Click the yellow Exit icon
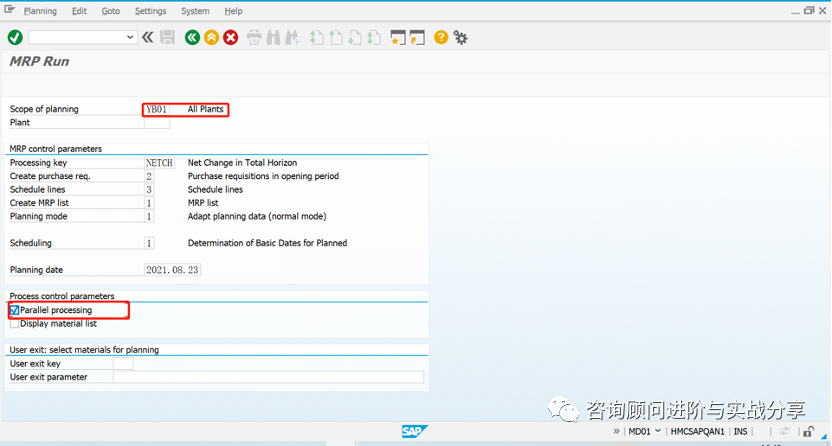Screen dimensions: 832x446 pos(211,37)
